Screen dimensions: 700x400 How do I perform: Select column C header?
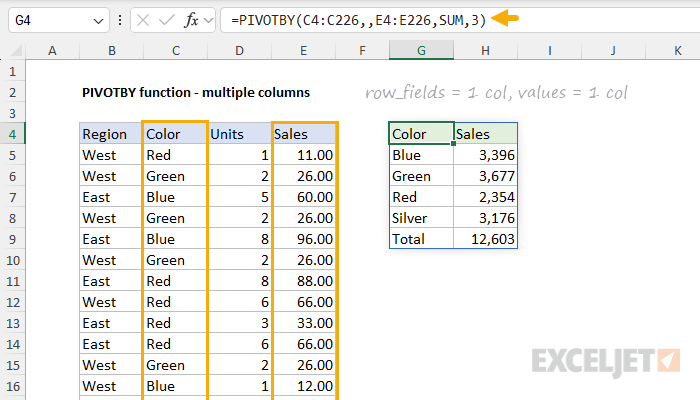pyautogui.click(x=175, y=50)
